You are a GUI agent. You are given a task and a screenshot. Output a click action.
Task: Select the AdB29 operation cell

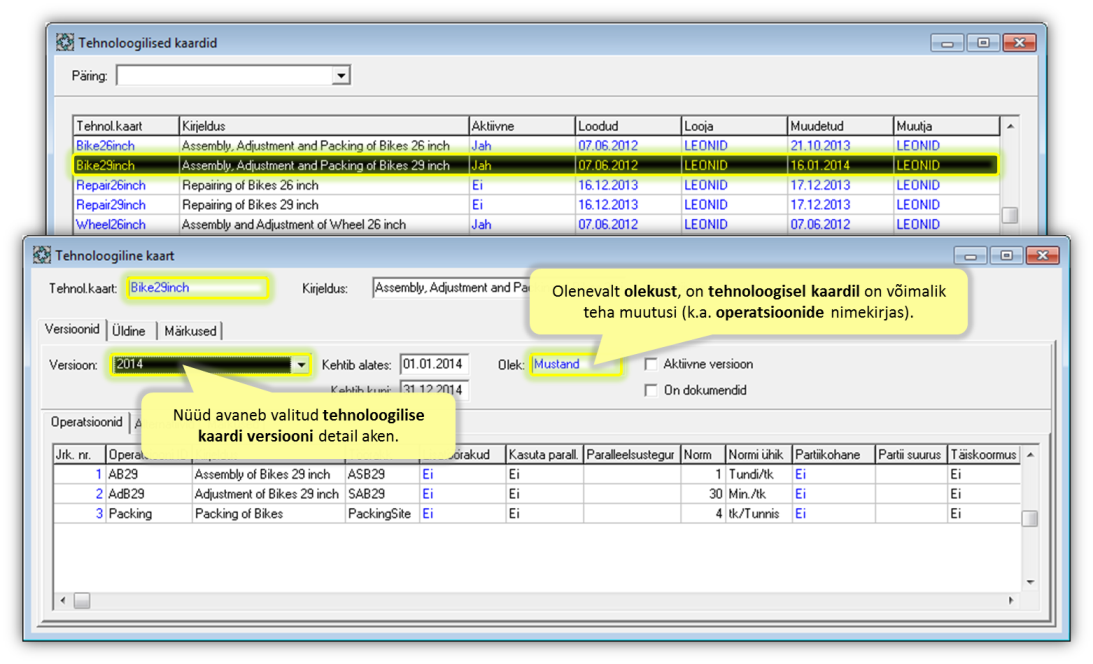(148, 494)
